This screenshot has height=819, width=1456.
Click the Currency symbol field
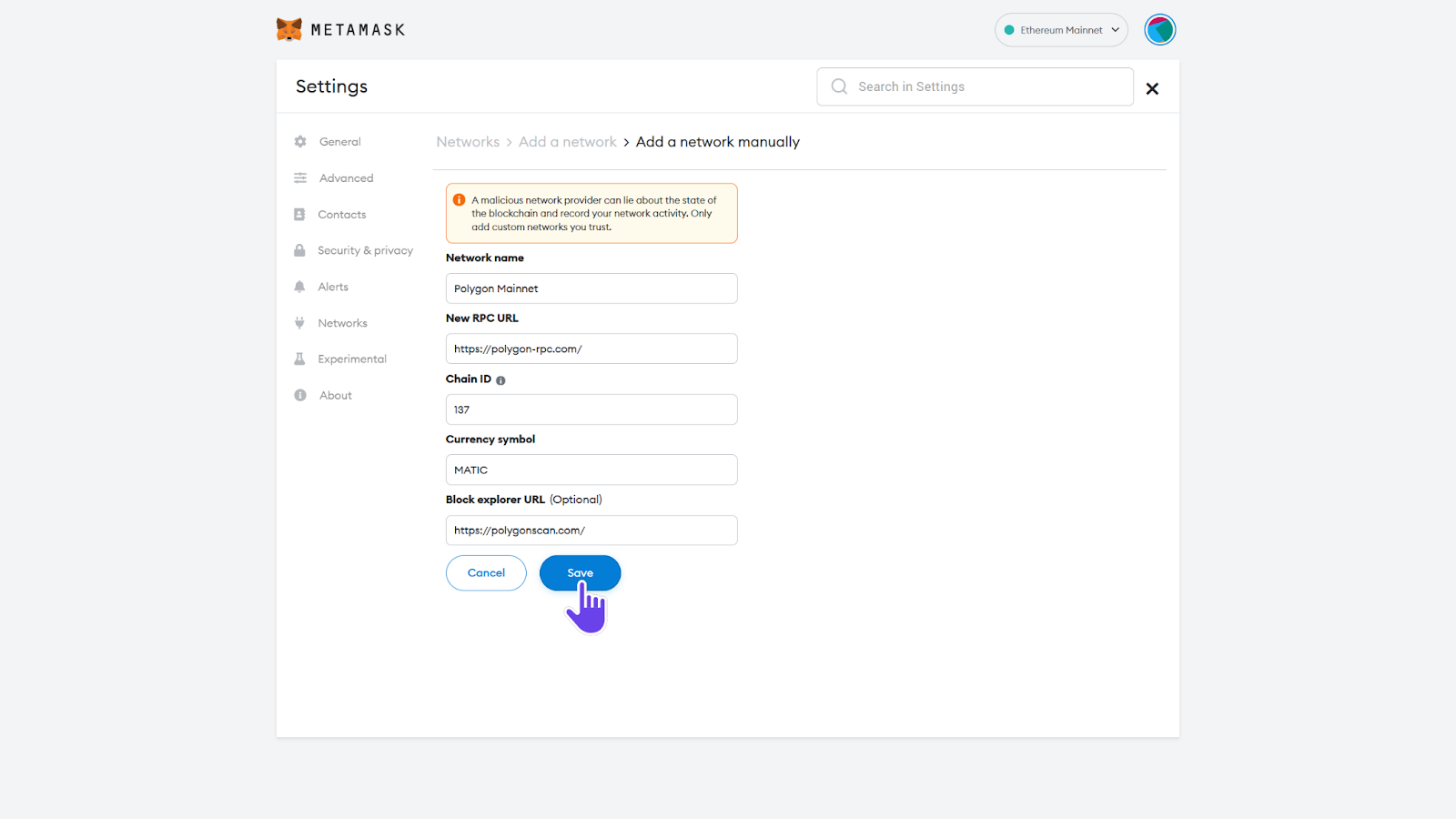pyautogui.click(x=591, y=470)
